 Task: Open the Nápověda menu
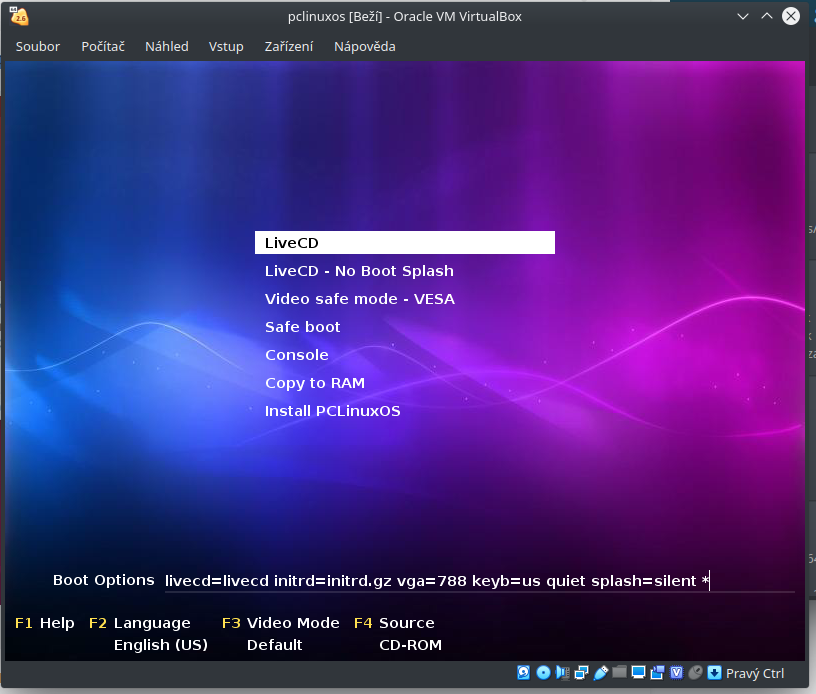364,46
